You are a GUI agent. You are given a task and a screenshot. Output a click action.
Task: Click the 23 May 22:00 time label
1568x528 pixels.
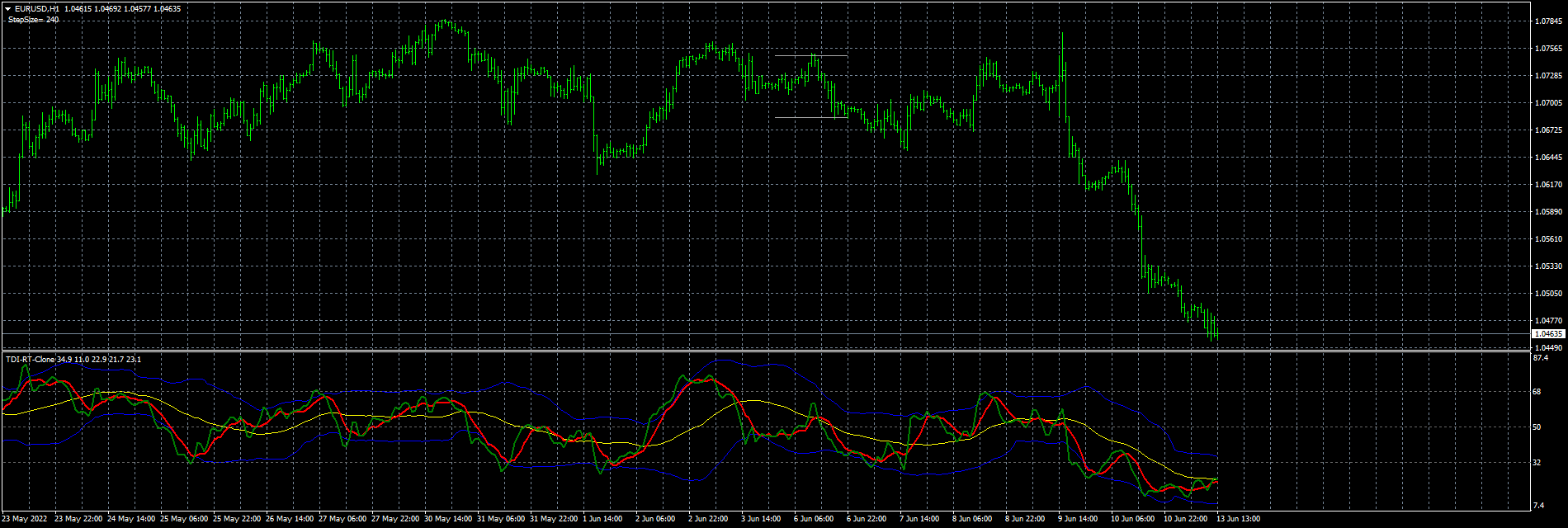pyautogui.click(x=78, y=519)
